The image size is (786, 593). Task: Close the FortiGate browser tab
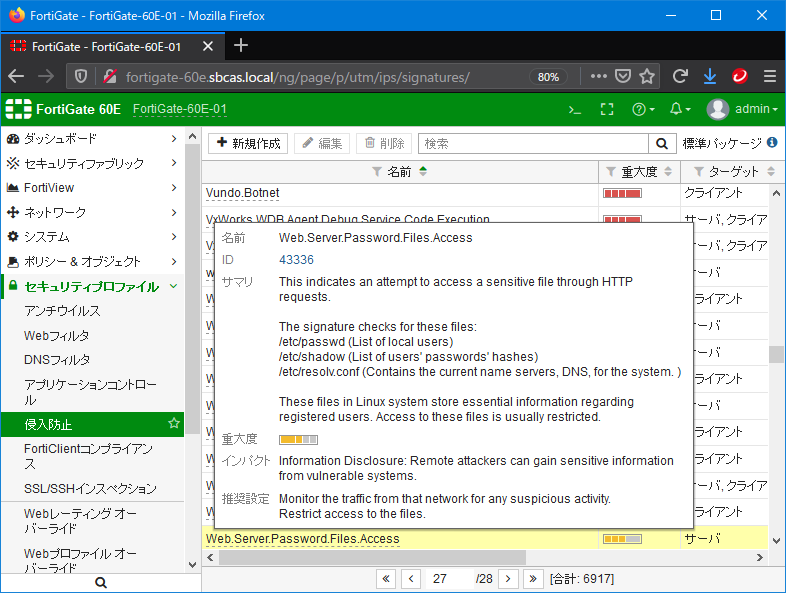(208, 47)
